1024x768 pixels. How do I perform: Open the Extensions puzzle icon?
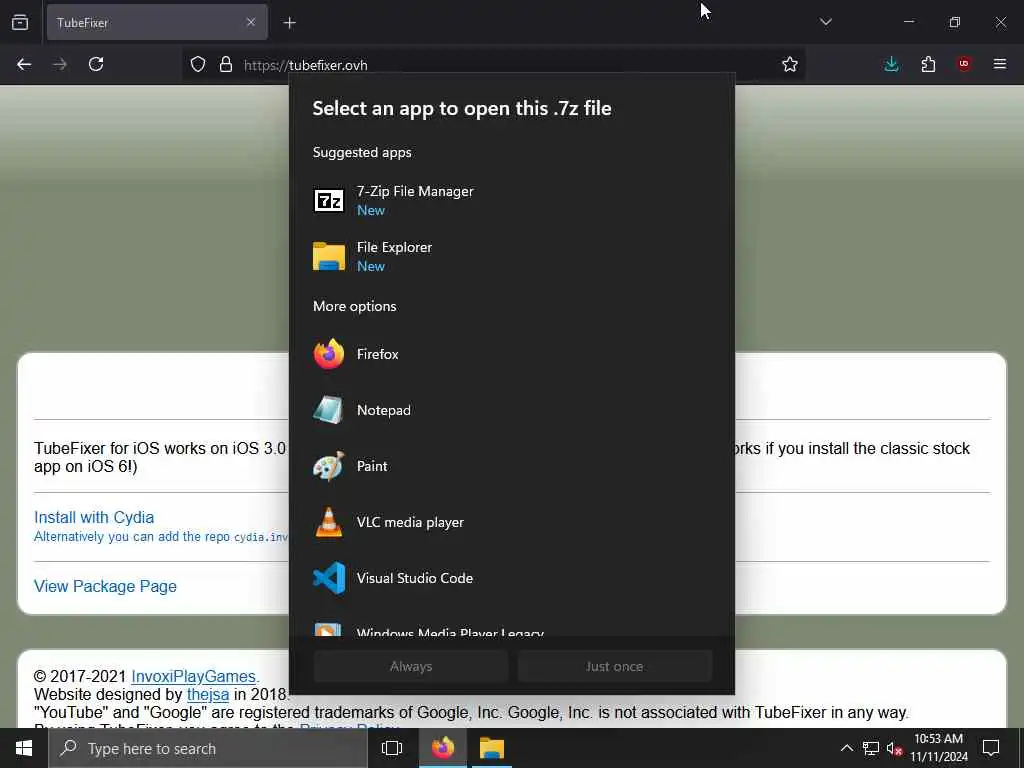click(x=928, y=64)
